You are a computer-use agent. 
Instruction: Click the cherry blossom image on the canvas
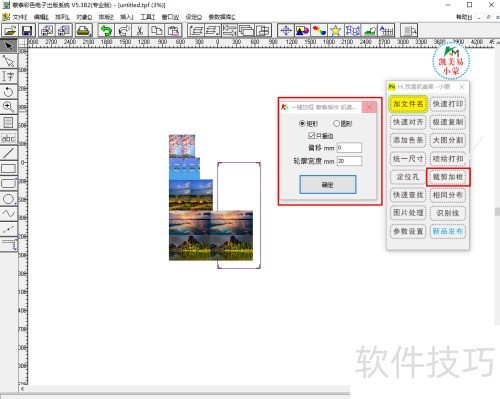[182, 146]
